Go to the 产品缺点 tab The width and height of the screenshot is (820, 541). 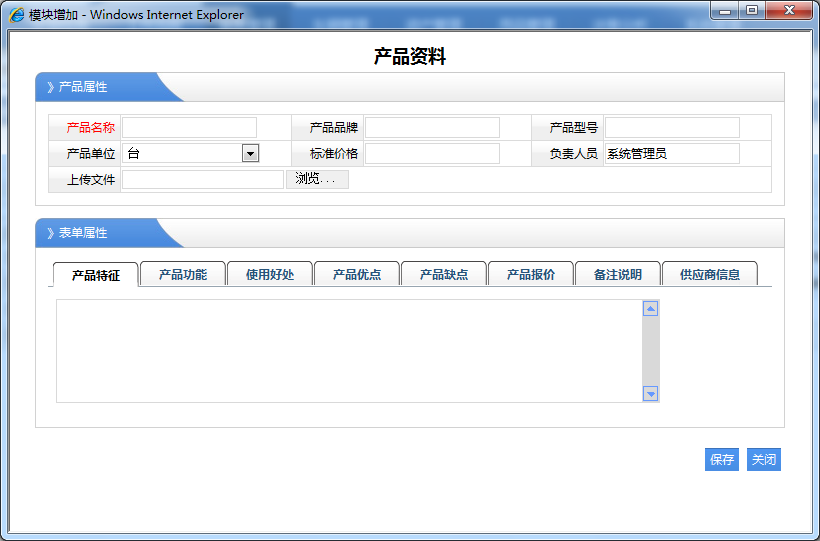tap(444, 274)
